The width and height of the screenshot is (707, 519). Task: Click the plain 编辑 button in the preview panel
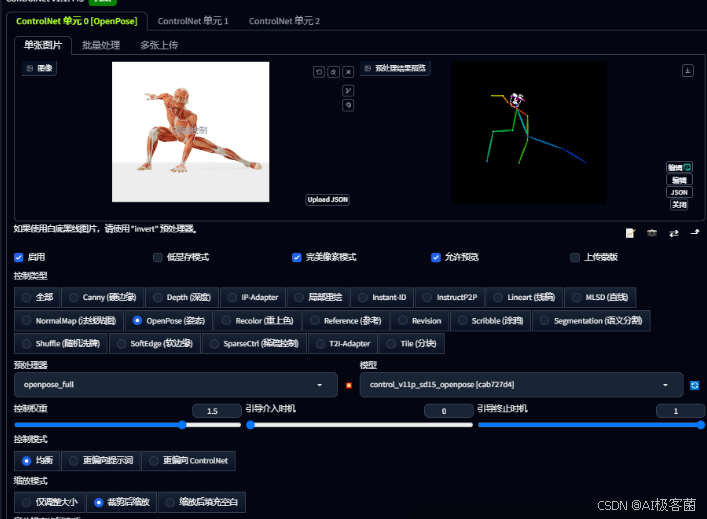tap(679, 180)
